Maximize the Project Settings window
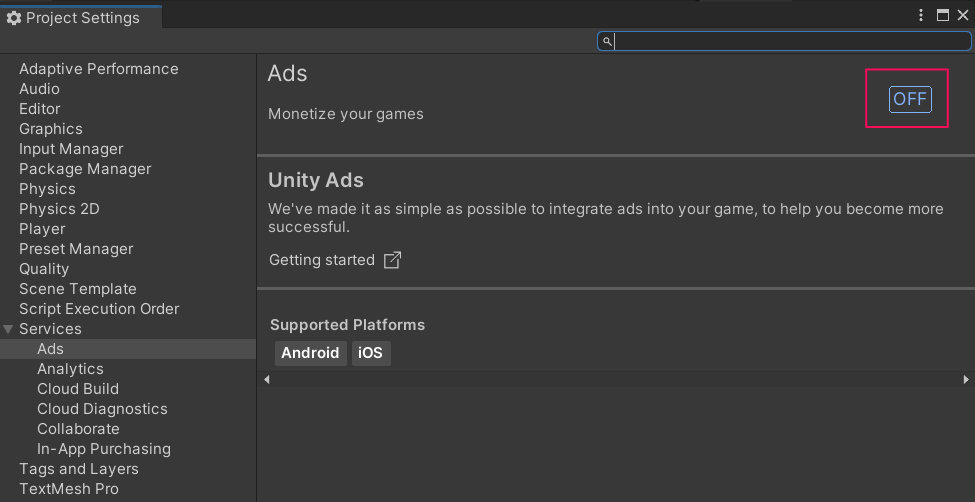 [943, 16]
